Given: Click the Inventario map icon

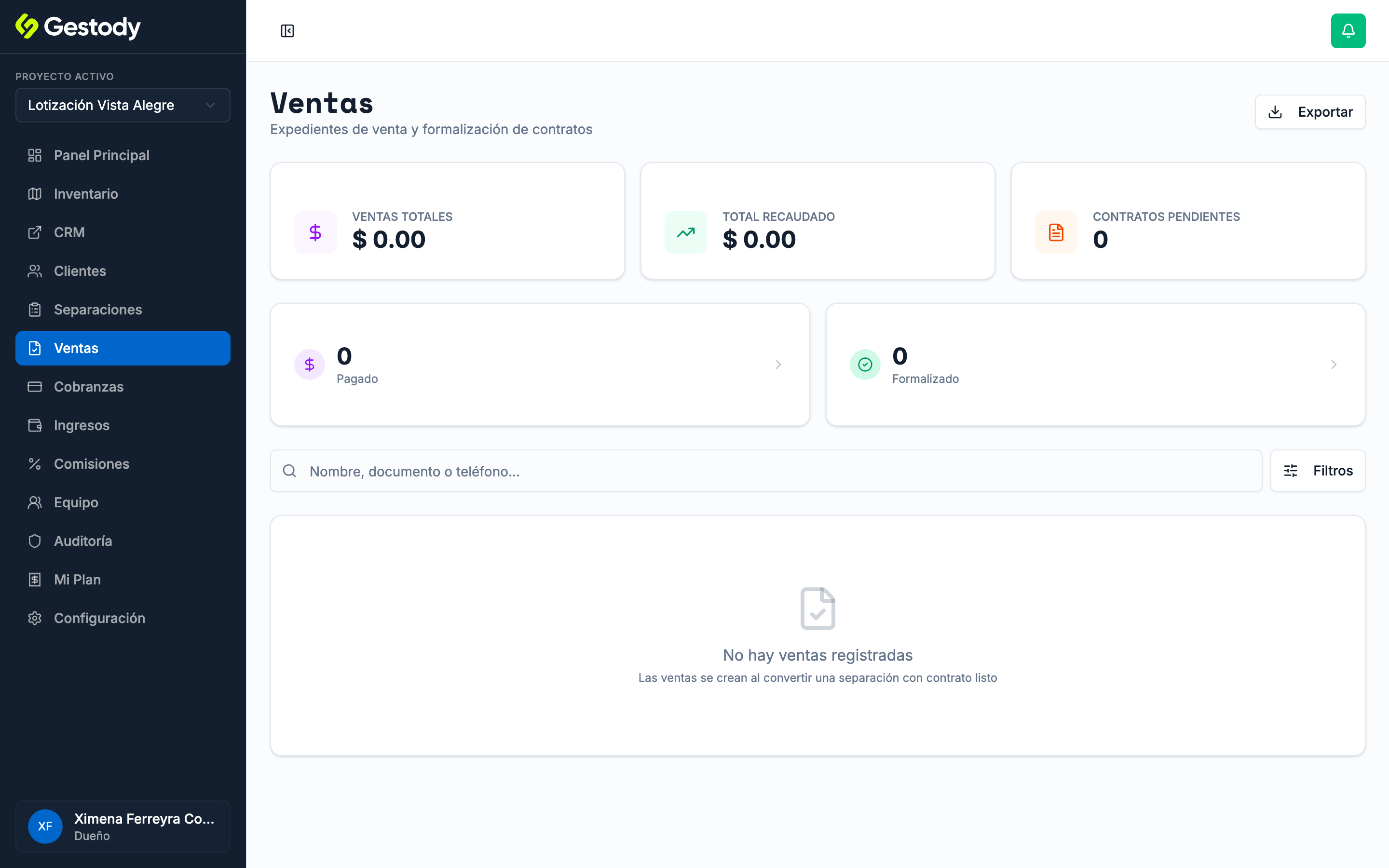Looking at the screenshot, I should [x=34, y=194].
